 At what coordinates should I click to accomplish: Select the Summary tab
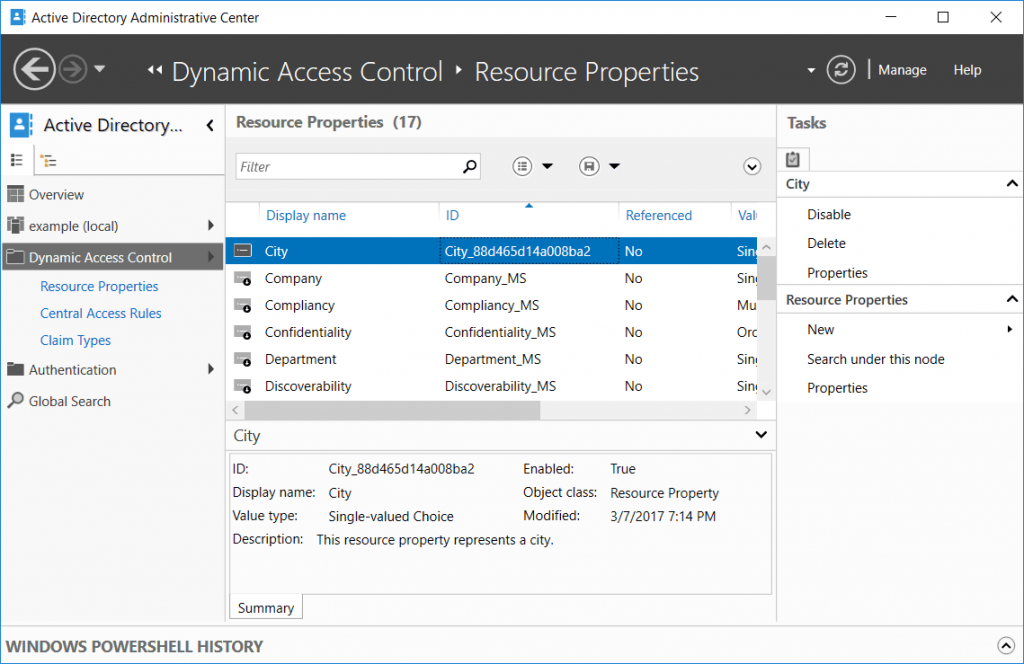(265, 607)
